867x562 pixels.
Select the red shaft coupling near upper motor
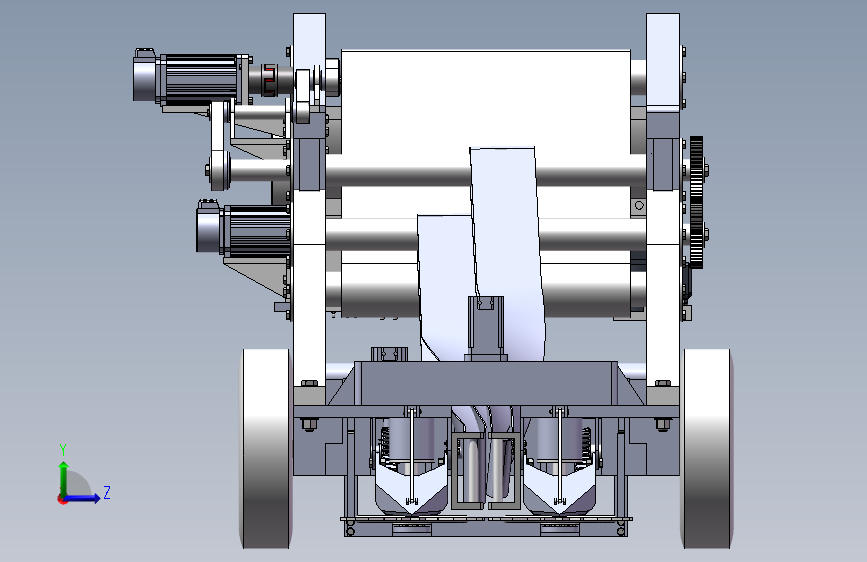point(268,80)
